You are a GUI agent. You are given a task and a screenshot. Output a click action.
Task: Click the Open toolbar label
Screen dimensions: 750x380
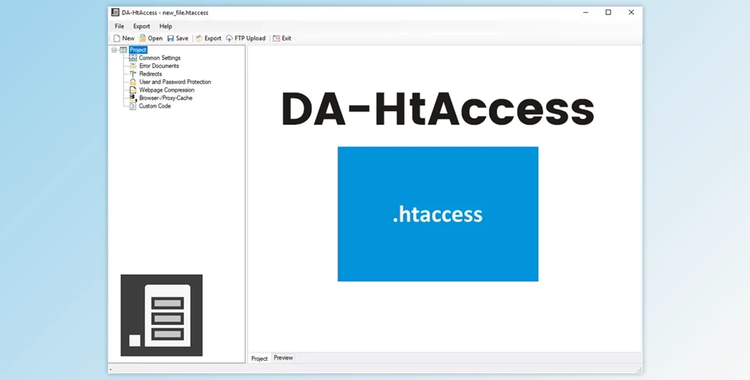[x=155, y=38]
